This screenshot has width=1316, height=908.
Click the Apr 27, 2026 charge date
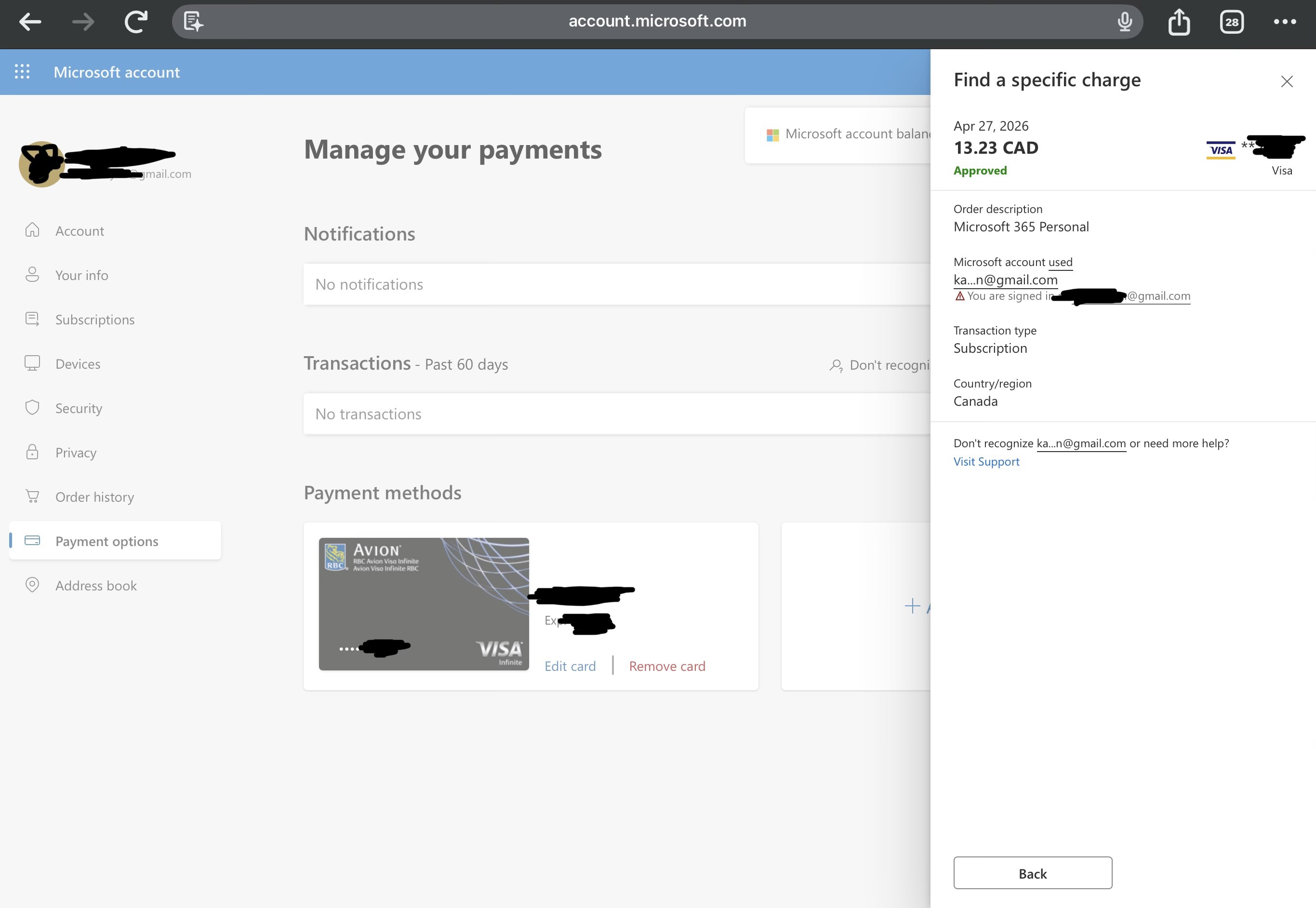pyautogui.click(x=991, y=126)
